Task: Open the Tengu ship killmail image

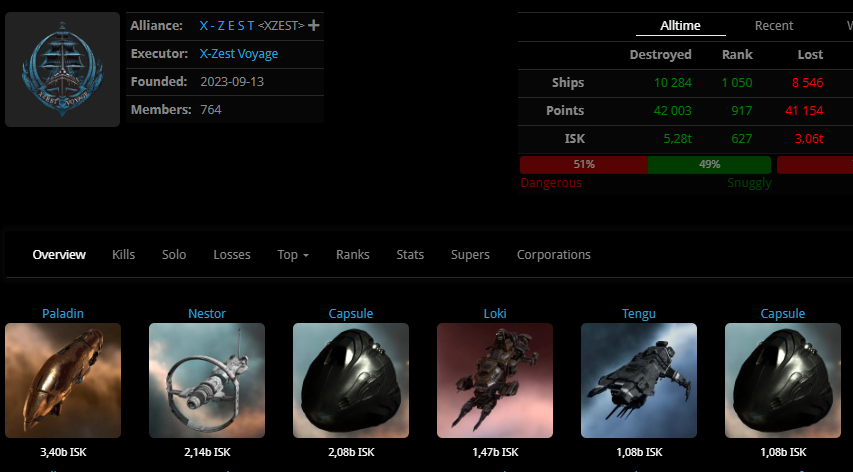Action: pos(639,380)
